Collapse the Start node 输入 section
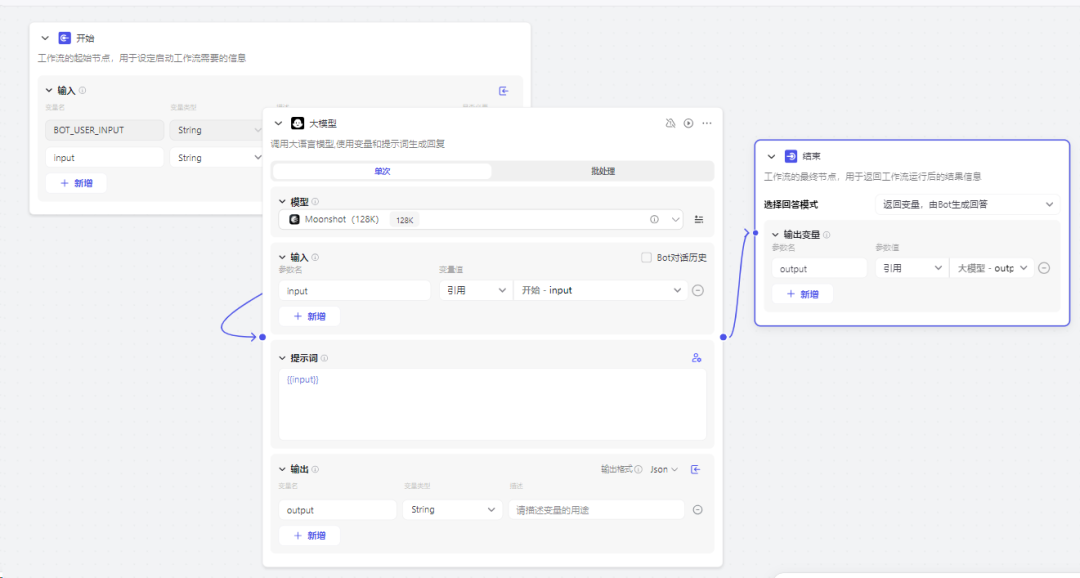 49,90
